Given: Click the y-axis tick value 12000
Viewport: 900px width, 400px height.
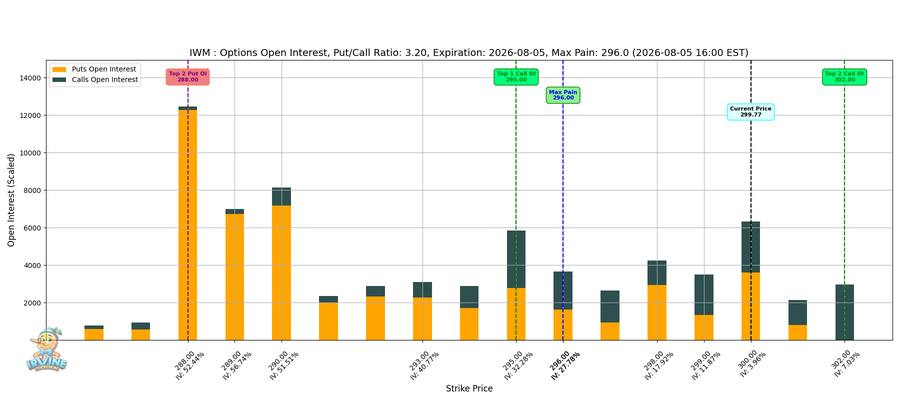Looking at the screenshot, I should coord(32,115).
